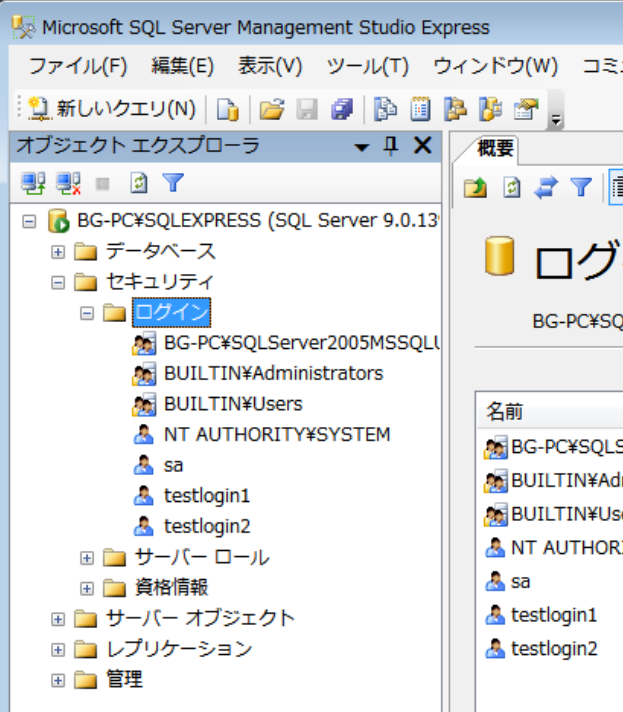The image size is (623, 712).
Task: Click the Filter funnel in Object Explorer toolbar
Action: [x=173, y=183]
